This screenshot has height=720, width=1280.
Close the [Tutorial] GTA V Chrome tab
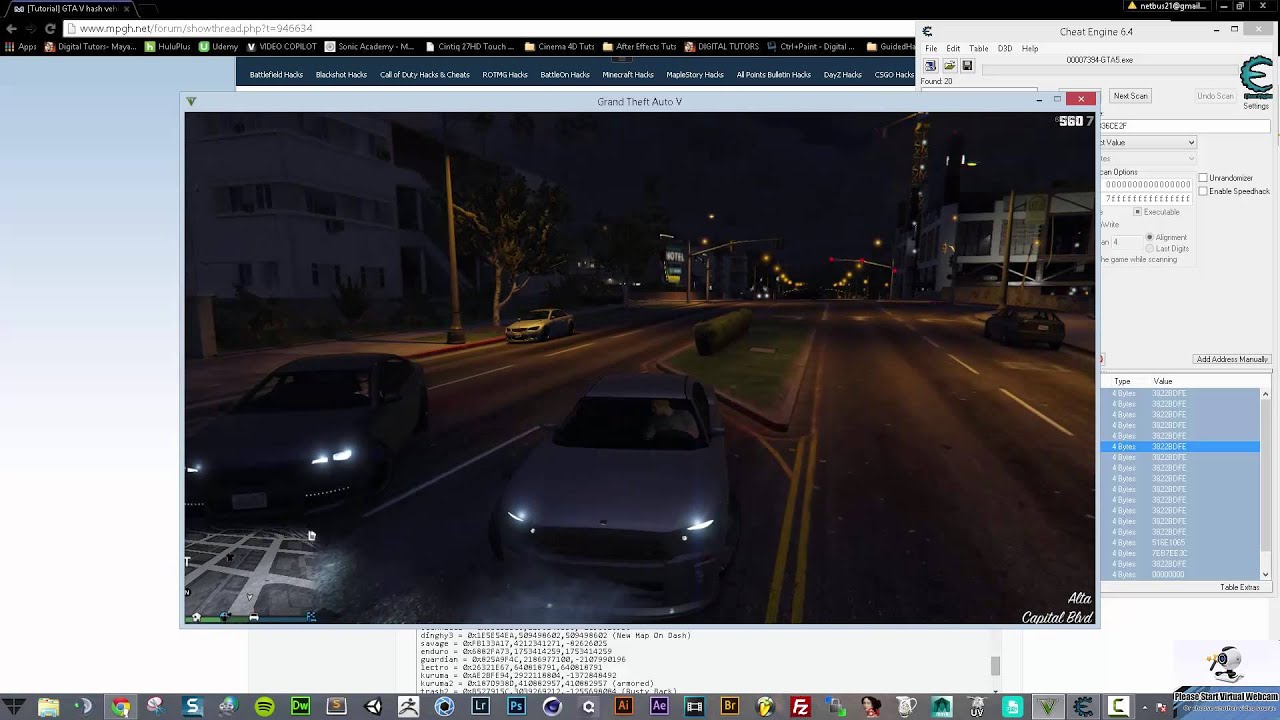126,8
